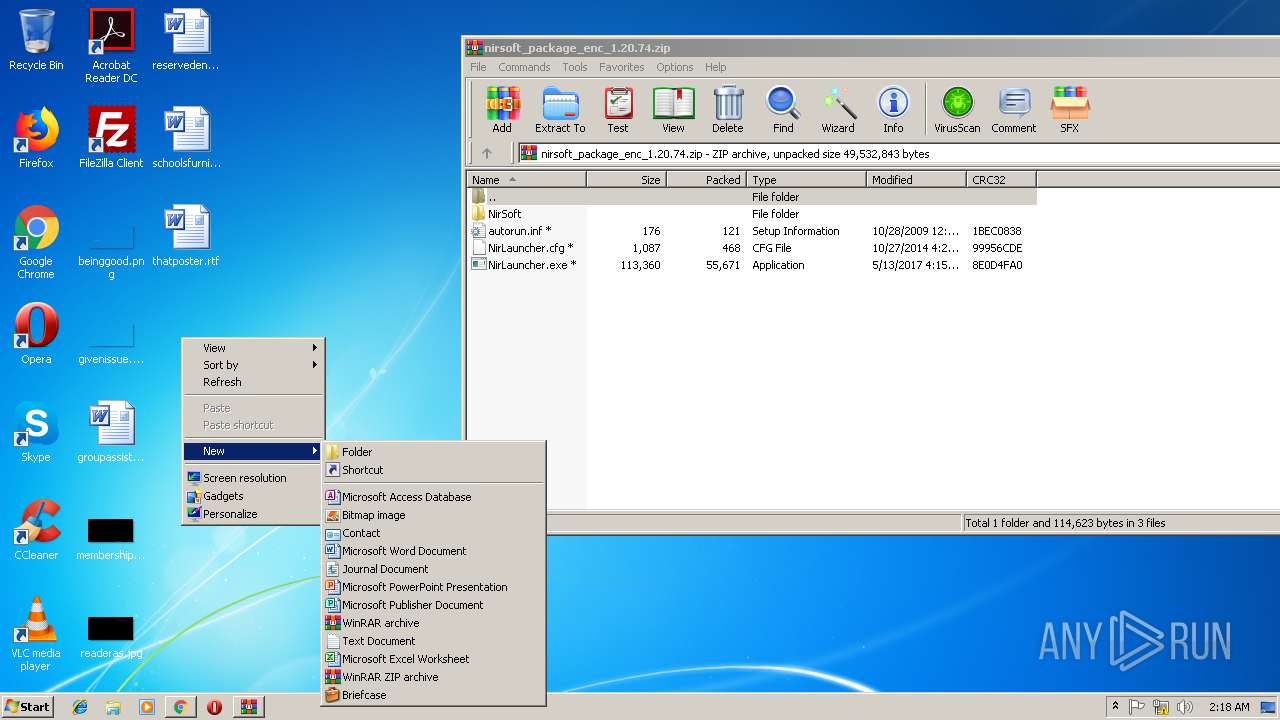Create new Microsoft Word Document

[433, 551]
